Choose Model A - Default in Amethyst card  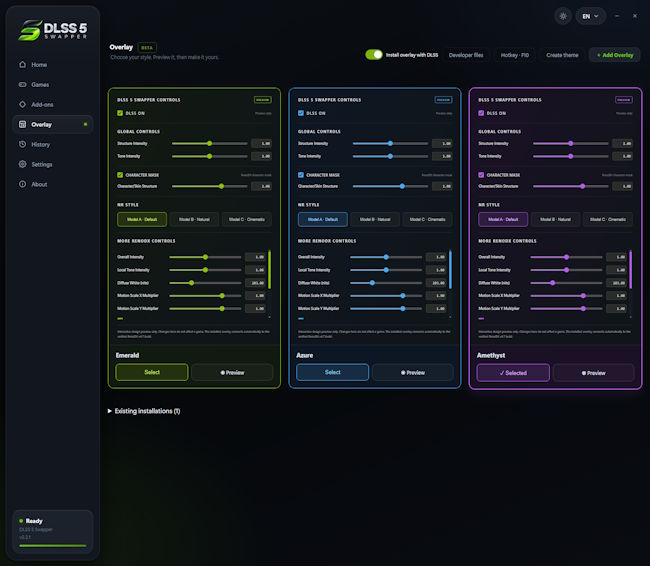(x=503, y=219)
